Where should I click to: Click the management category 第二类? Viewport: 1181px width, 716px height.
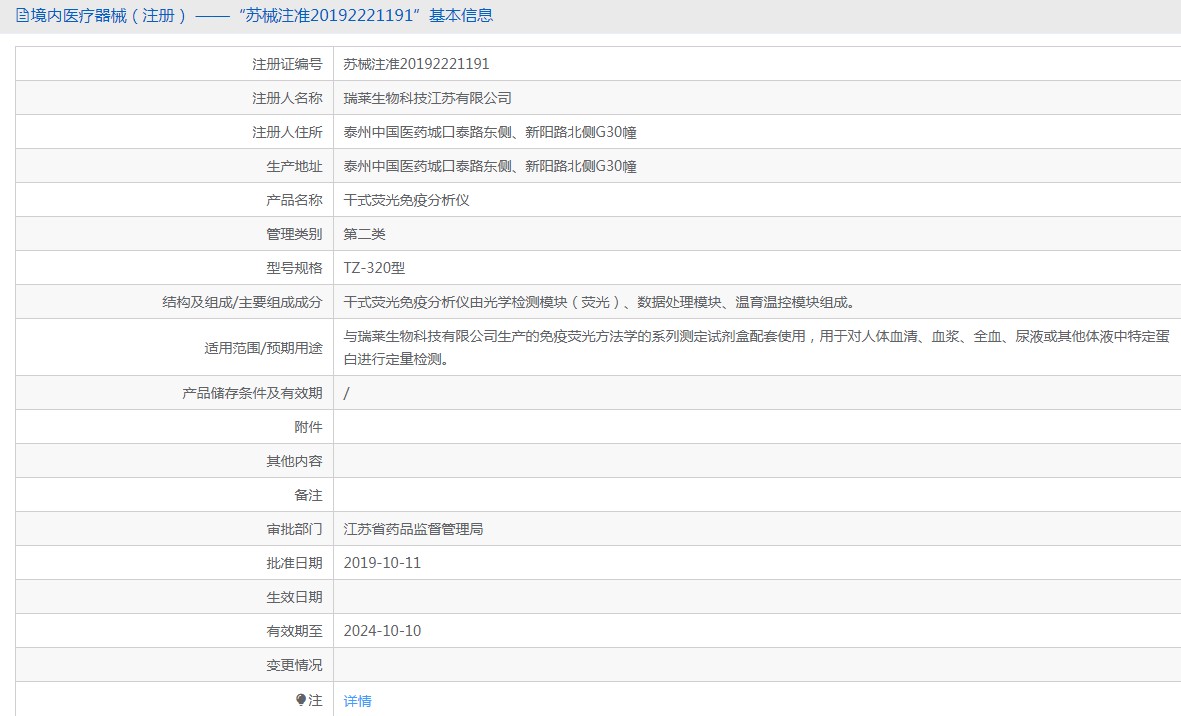pyautogui.click(x=364, y=234)
